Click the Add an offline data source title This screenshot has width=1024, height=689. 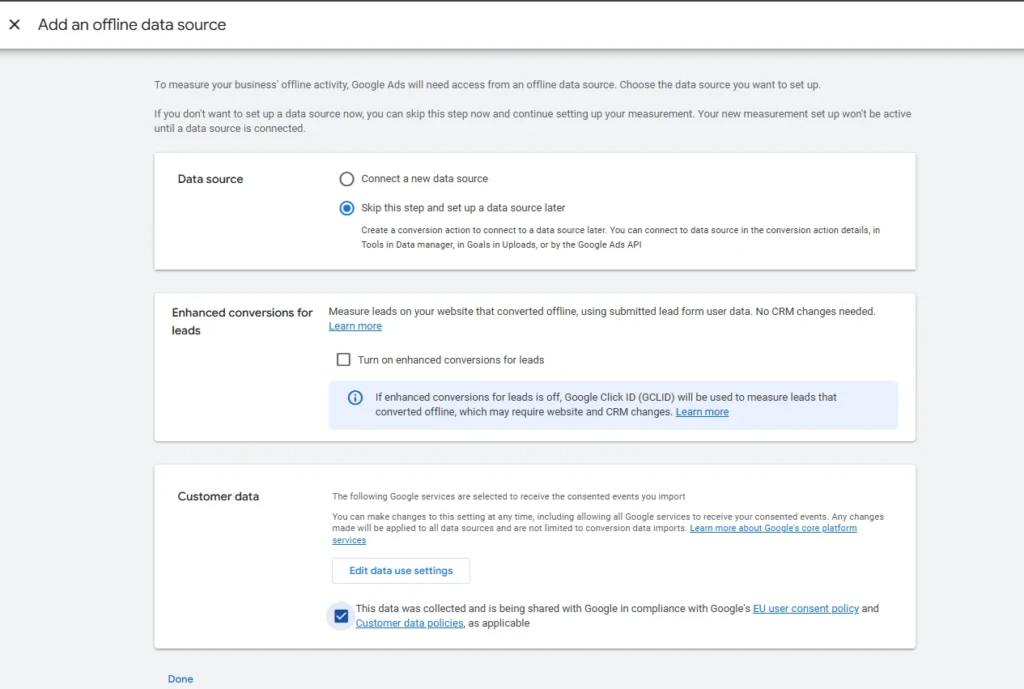(x=132, y=25)
